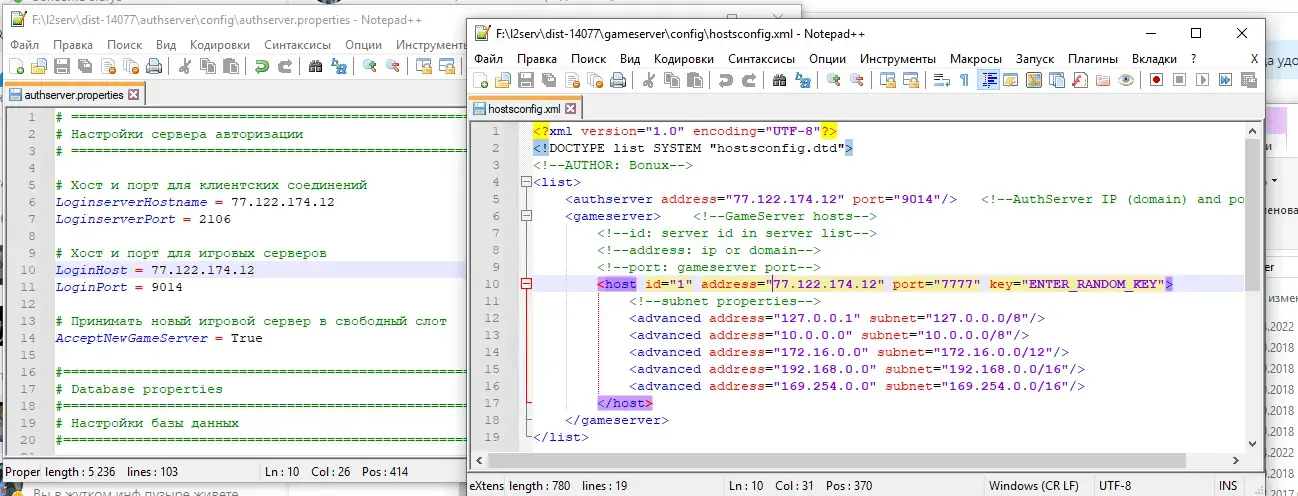Toggle the Indent Guide toolbar button
Viewport: 1298px width, 496px height.
coord(988,80)
